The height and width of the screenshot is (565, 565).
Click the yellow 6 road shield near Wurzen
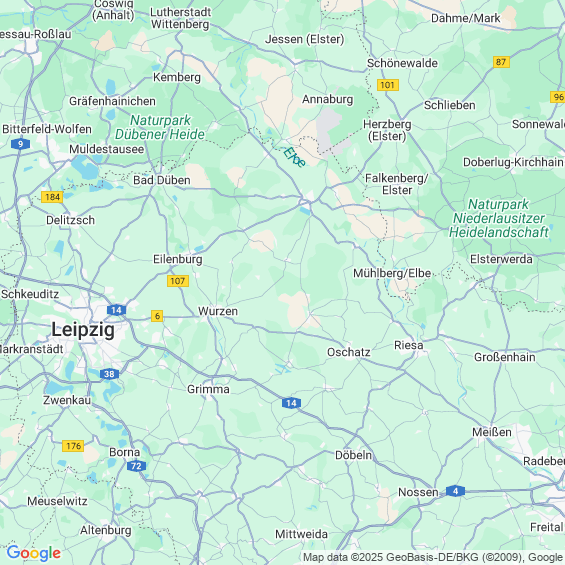(x=157, y=316)
